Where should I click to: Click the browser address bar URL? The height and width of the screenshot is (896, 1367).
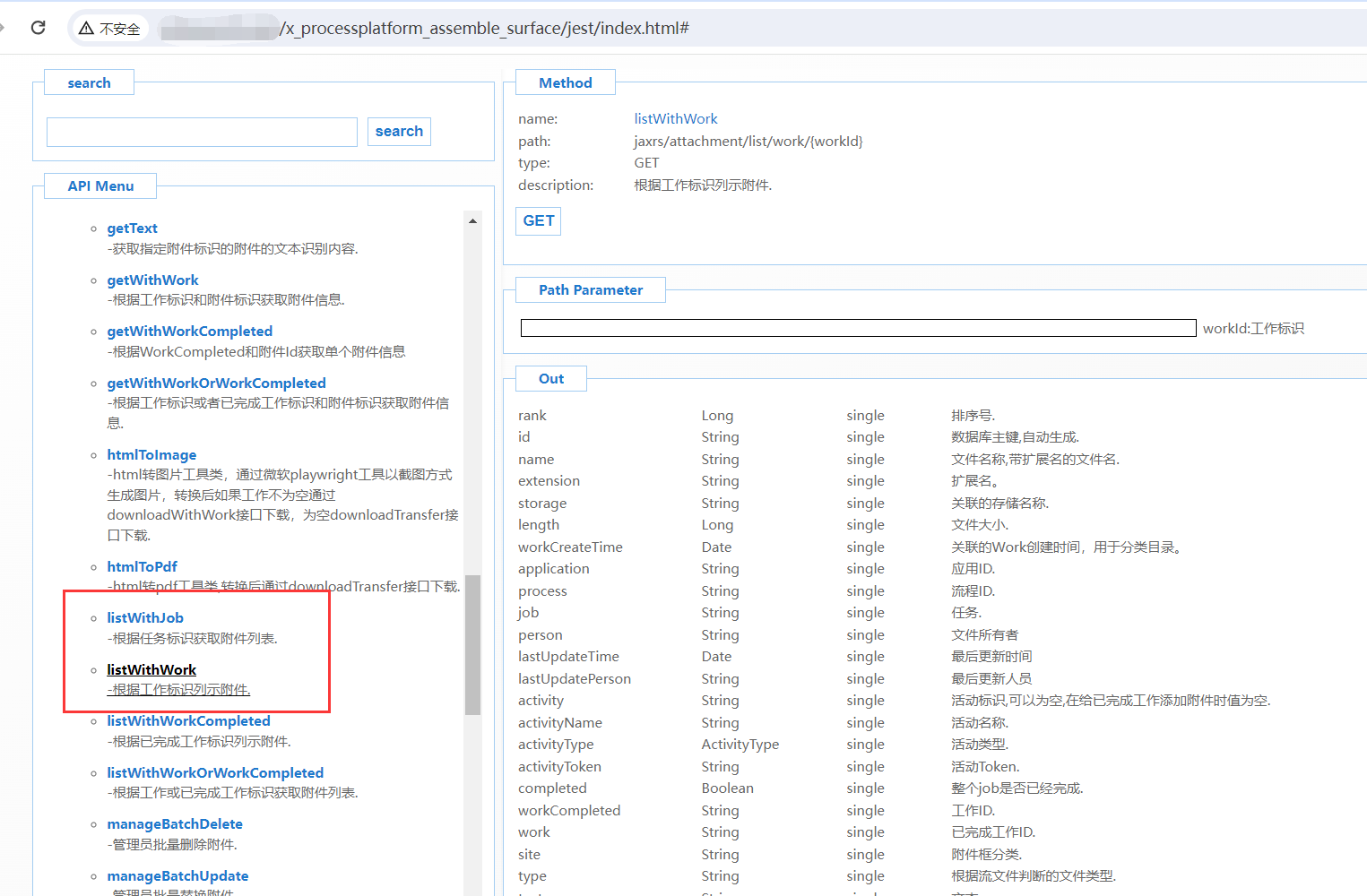point(484,29)
